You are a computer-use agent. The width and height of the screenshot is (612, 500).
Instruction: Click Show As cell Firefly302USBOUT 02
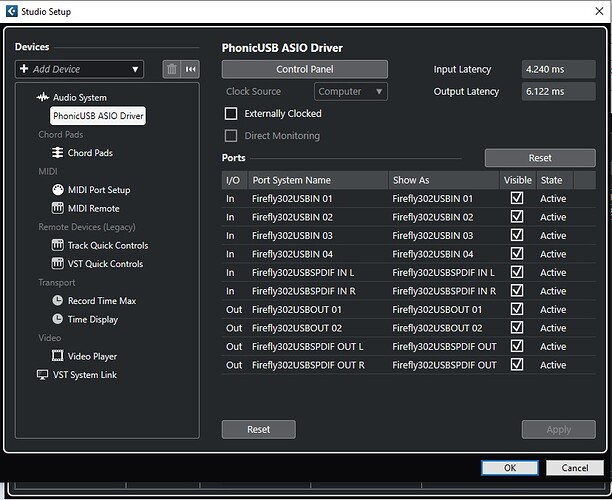click(x=437, y=328)
